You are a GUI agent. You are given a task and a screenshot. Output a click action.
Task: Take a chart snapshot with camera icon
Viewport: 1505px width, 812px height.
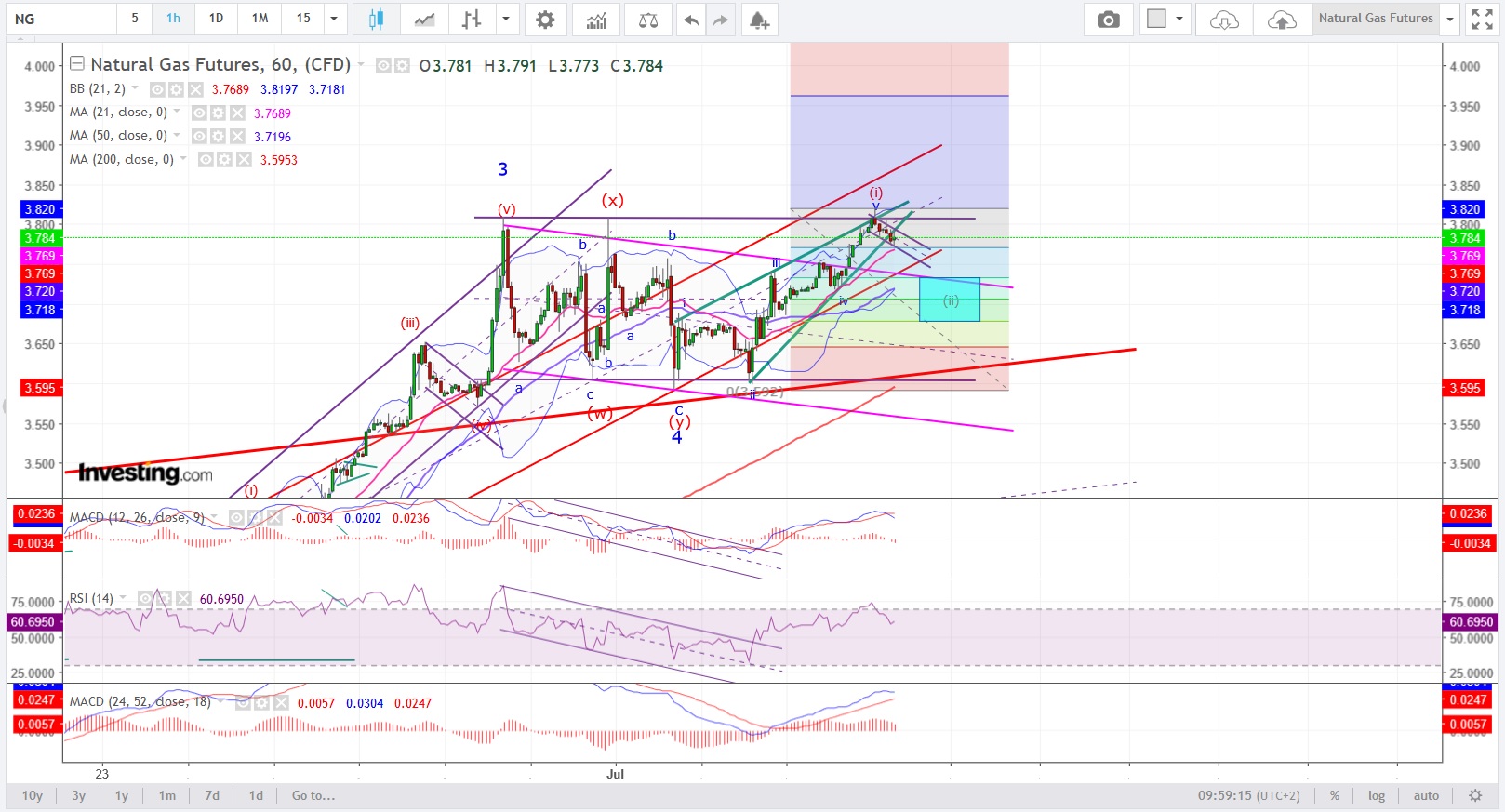pyautogui.click(x=1108, y=20)
